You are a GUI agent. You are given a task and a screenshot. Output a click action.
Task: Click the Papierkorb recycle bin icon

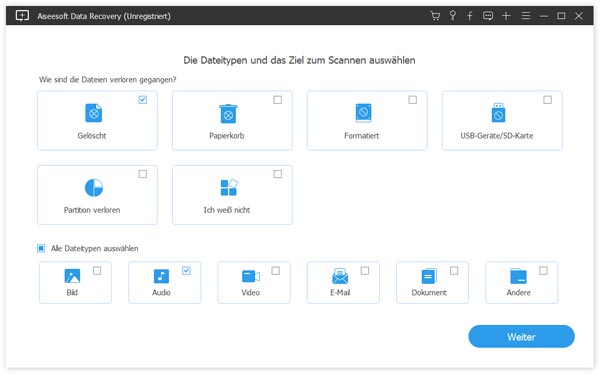click(228, 114)
